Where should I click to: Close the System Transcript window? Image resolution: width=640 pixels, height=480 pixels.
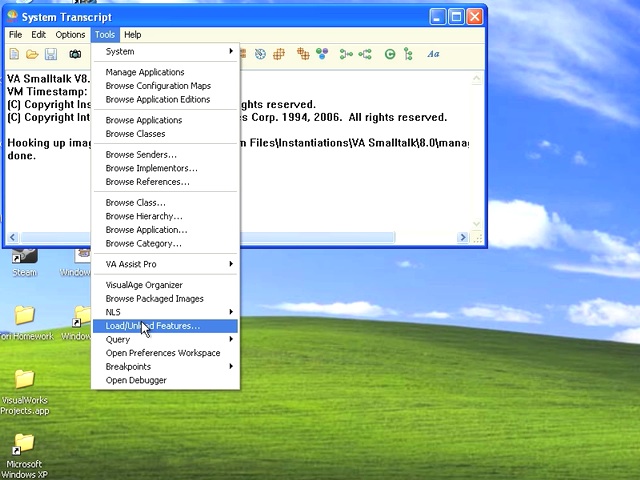(x=475, y=17)
